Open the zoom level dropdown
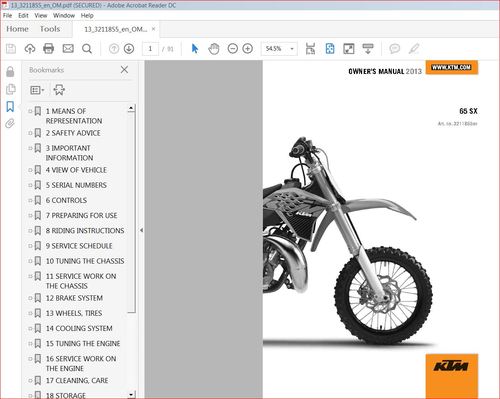This screenshot has width=500, height=399. tap(292, 49)
